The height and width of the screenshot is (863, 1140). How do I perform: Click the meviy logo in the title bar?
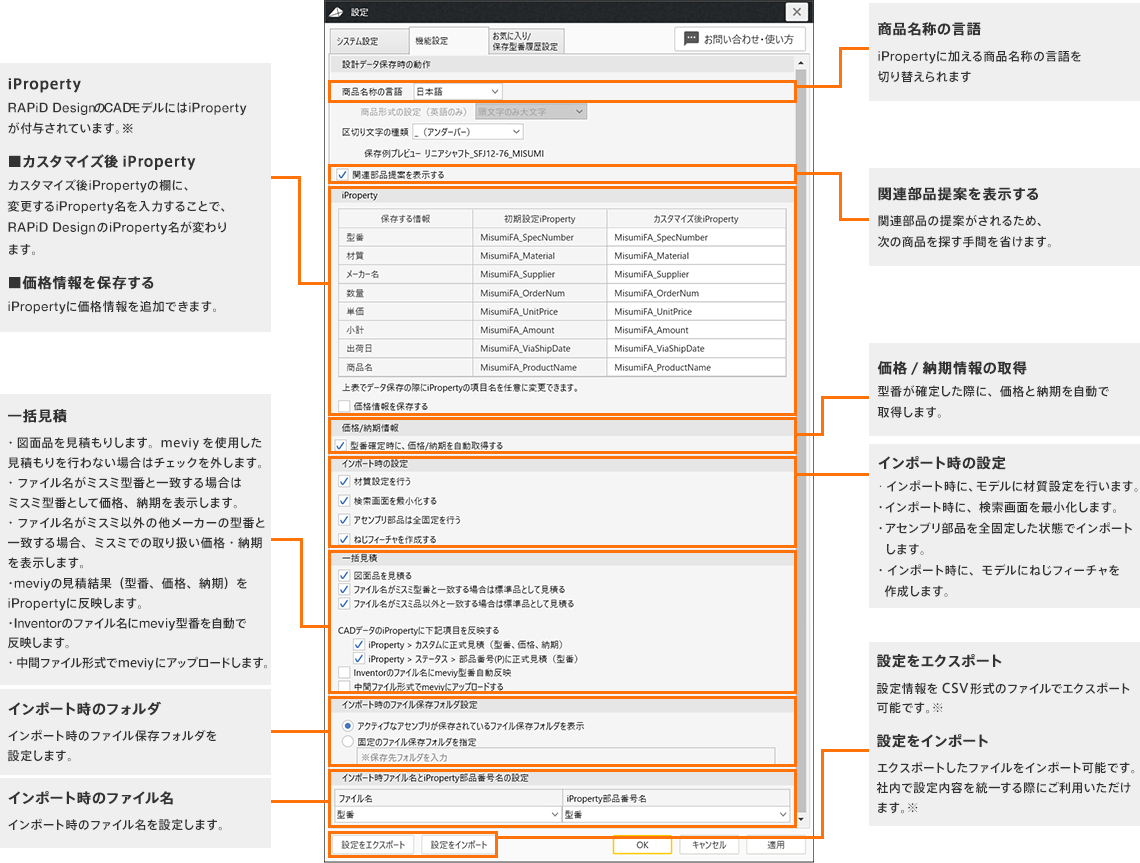[x=338, y=11]
